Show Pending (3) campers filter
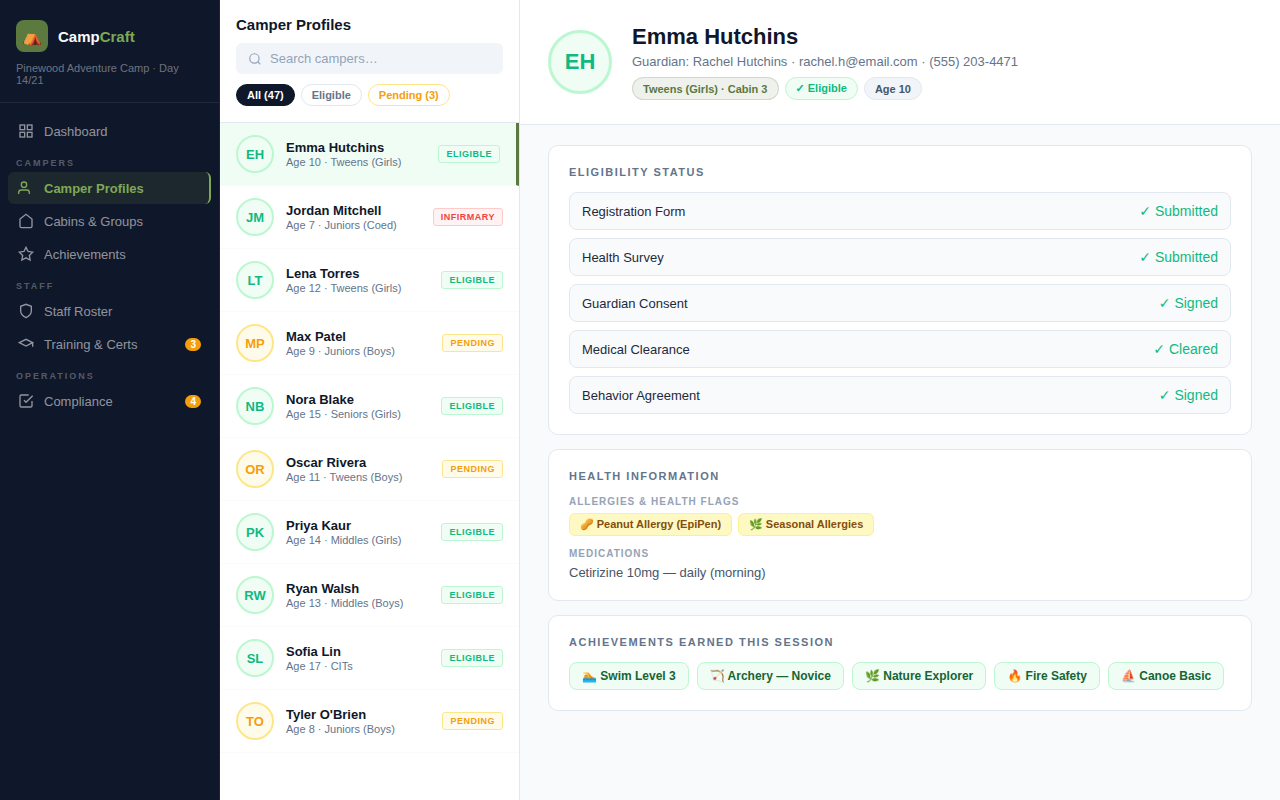This screenshot has width=1280, height=800. click(x=408, y=95)
